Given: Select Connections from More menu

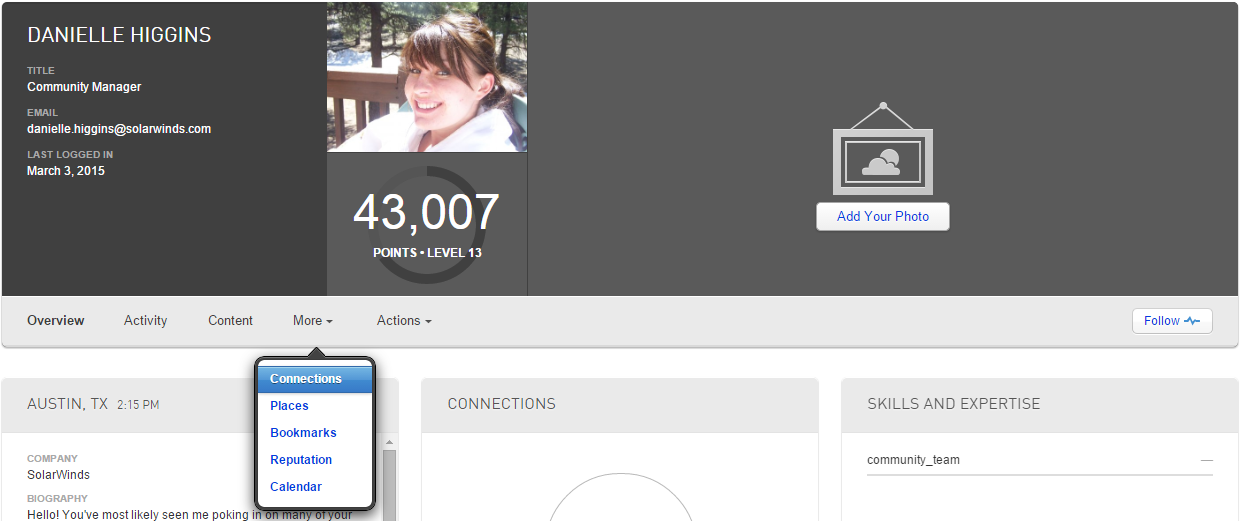Looking at the screenshot, I should click(315, 379).
